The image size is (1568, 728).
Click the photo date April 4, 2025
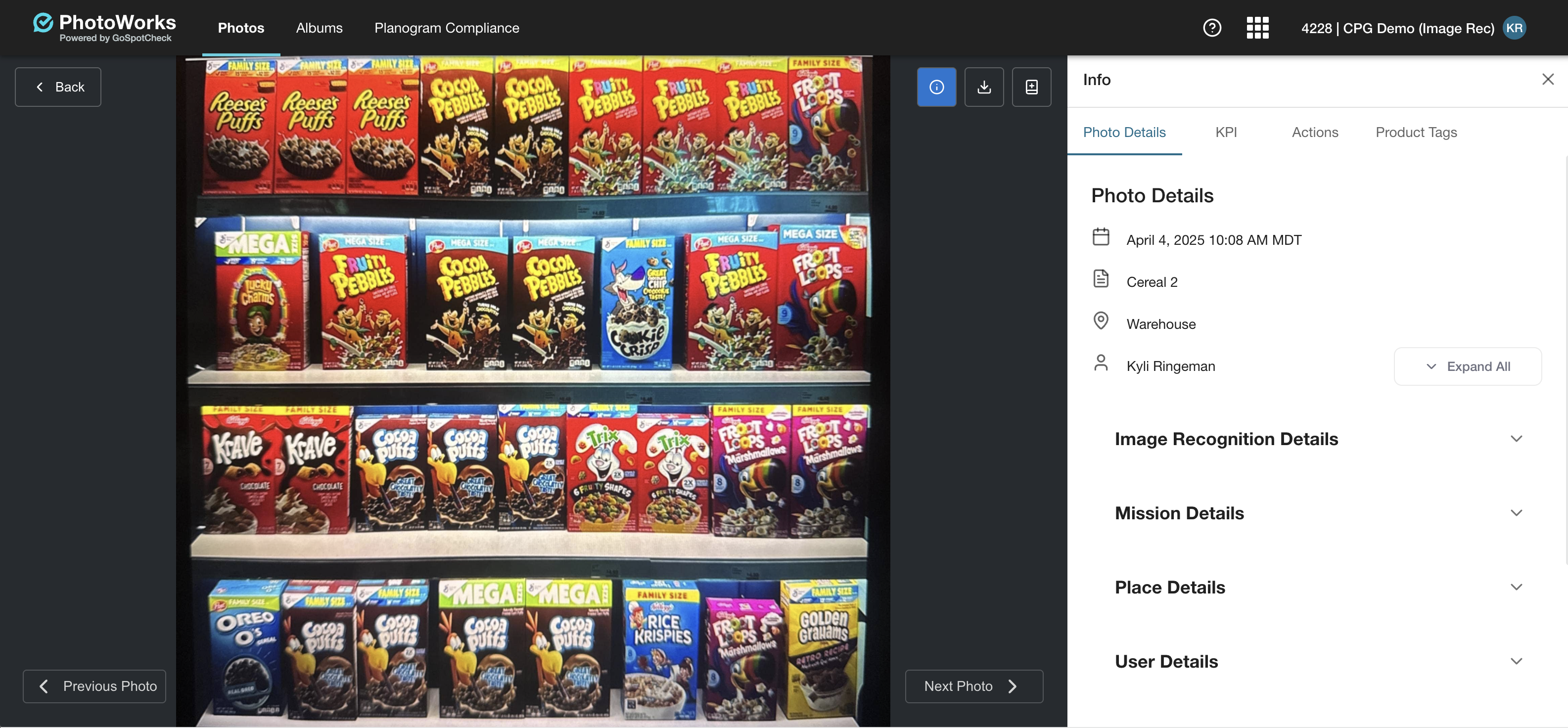(x=1214, y=240)
